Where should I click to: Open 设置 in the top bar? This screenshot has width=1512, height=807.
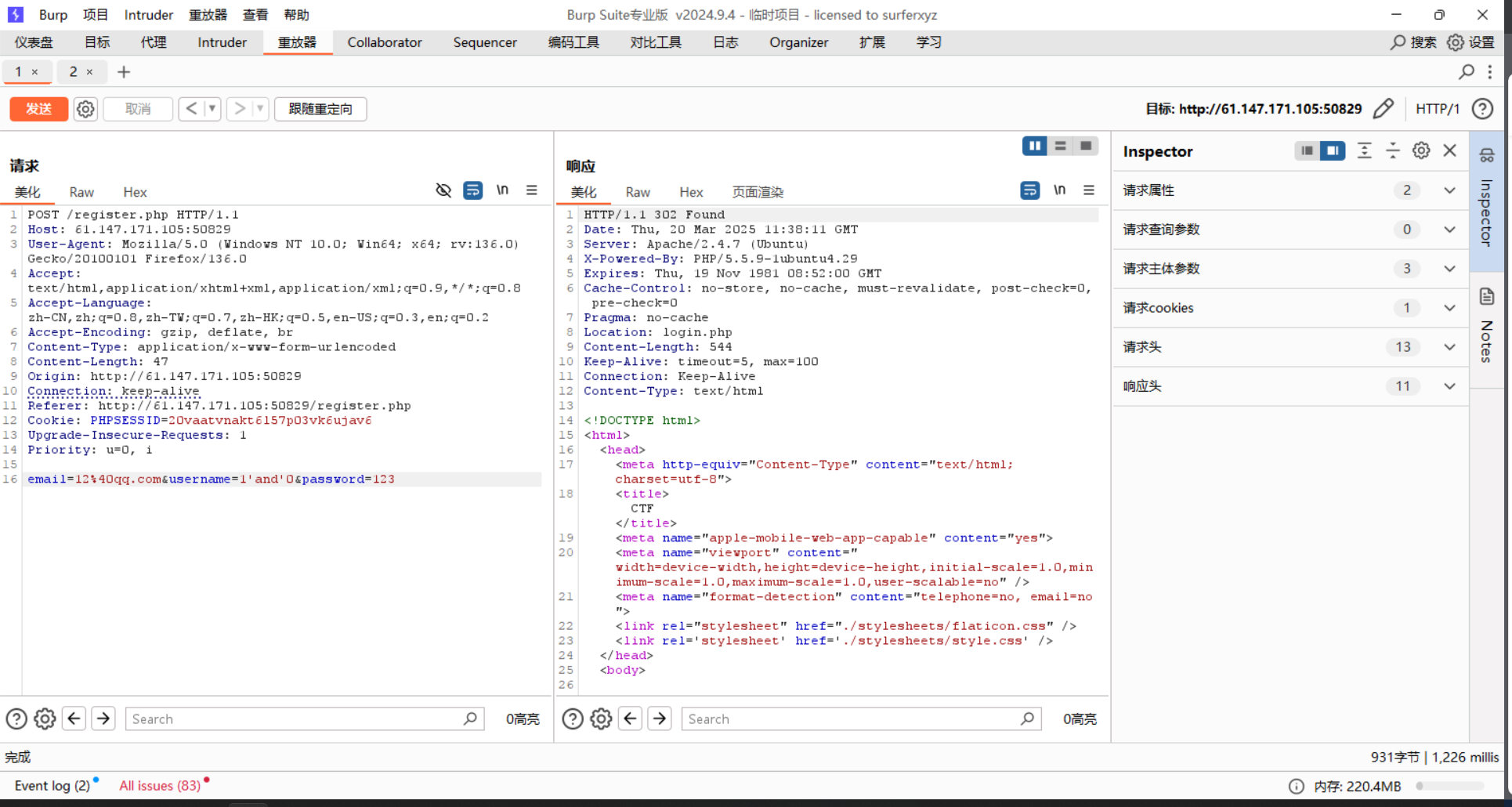[x=1470, y=42]
